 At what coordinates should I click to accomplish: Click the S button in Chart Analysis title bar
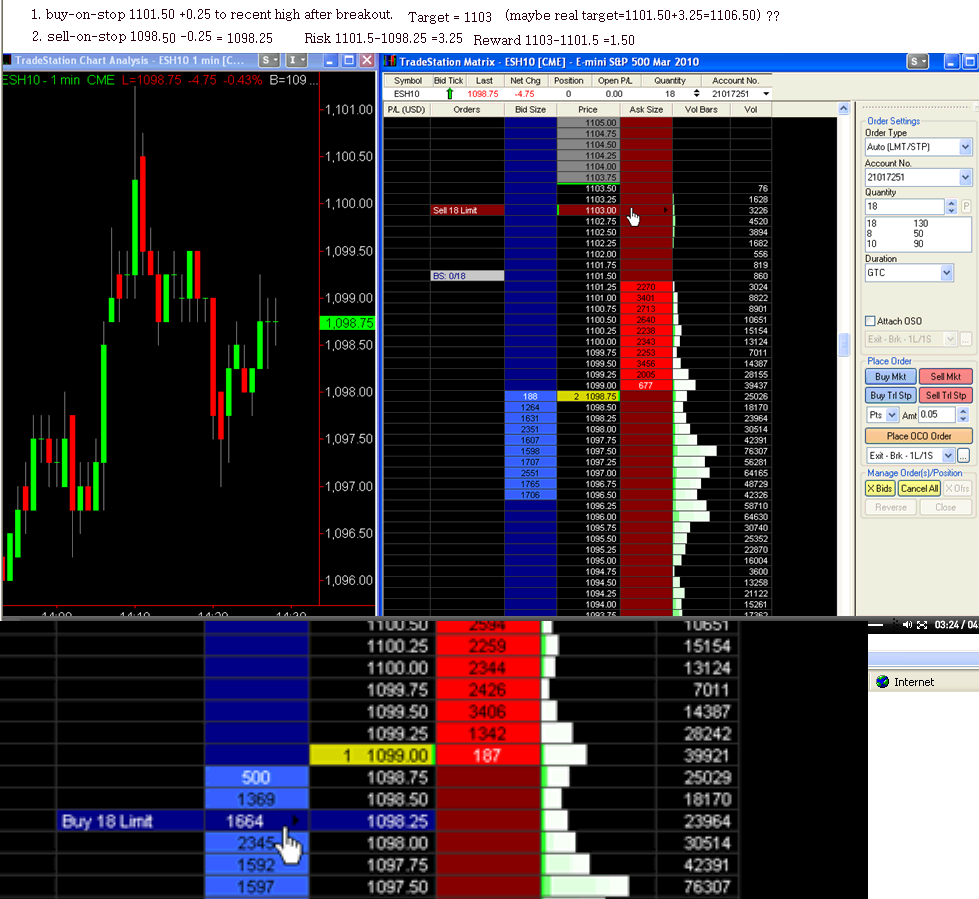[x=269, y=61]
